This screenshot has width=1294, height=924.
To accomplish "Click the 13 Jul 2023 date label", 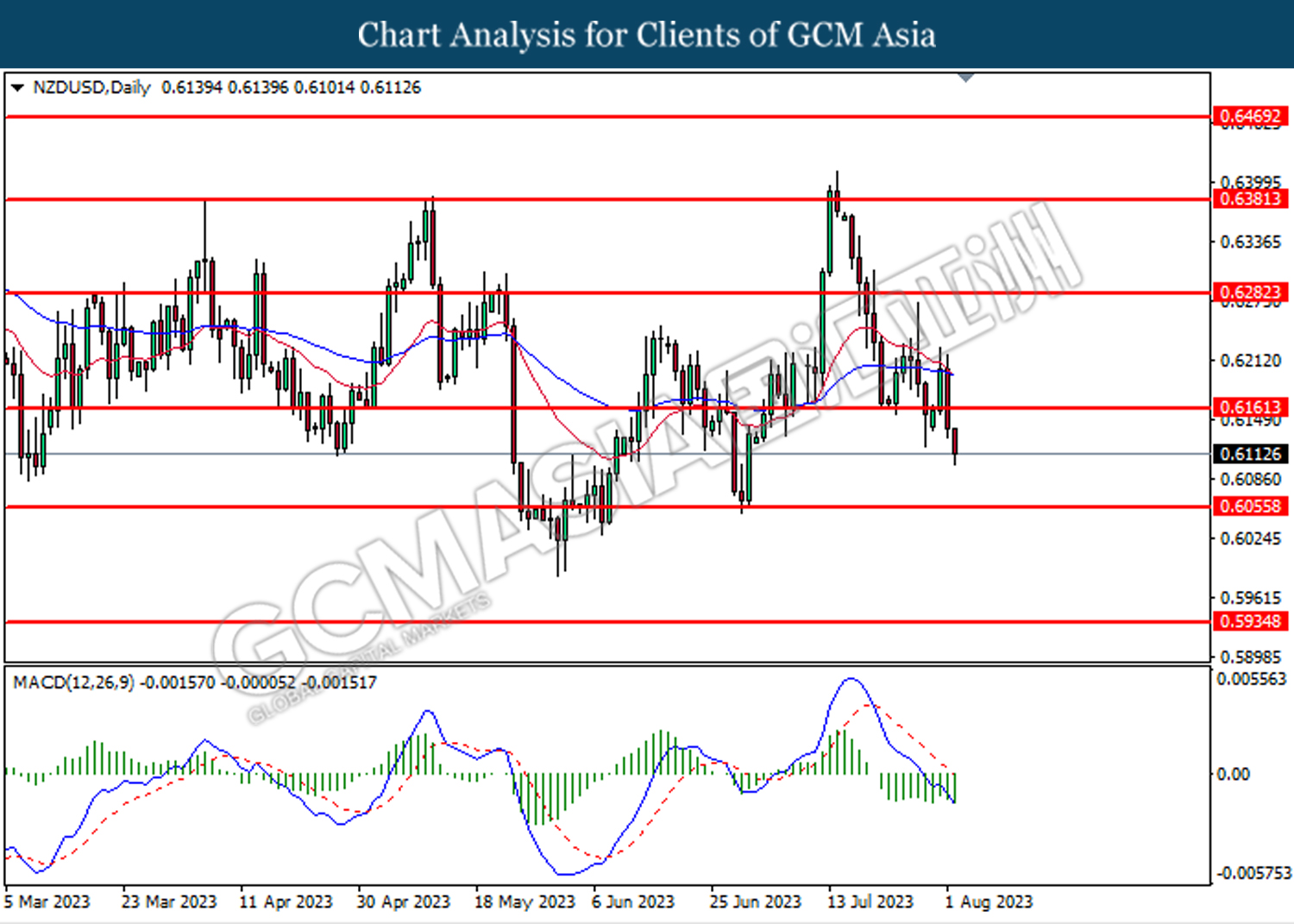I will click(x=870, y=902).
